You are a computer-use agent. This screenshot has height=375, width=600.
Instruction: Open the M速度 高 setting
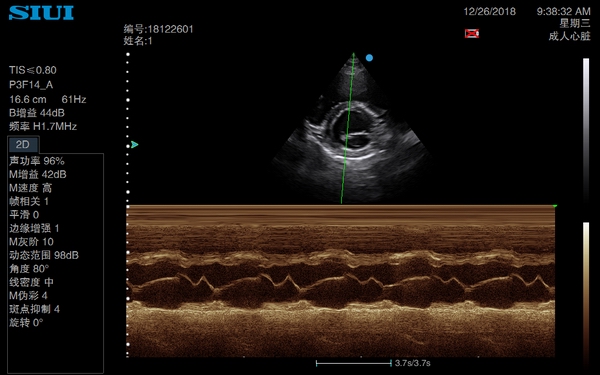[30, 188]
